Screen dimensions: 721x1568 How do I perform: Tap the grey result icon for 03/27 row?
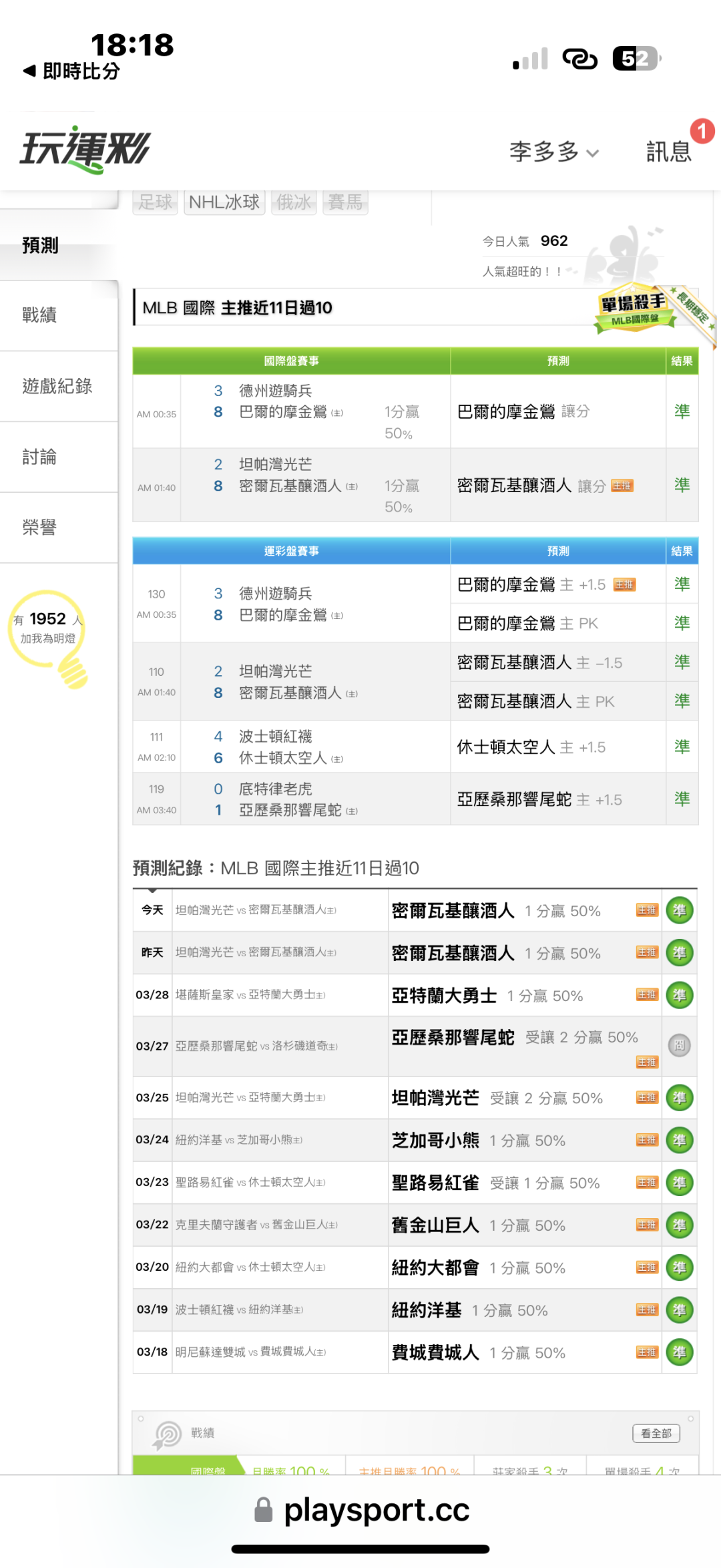click(x=680, y=1046)
